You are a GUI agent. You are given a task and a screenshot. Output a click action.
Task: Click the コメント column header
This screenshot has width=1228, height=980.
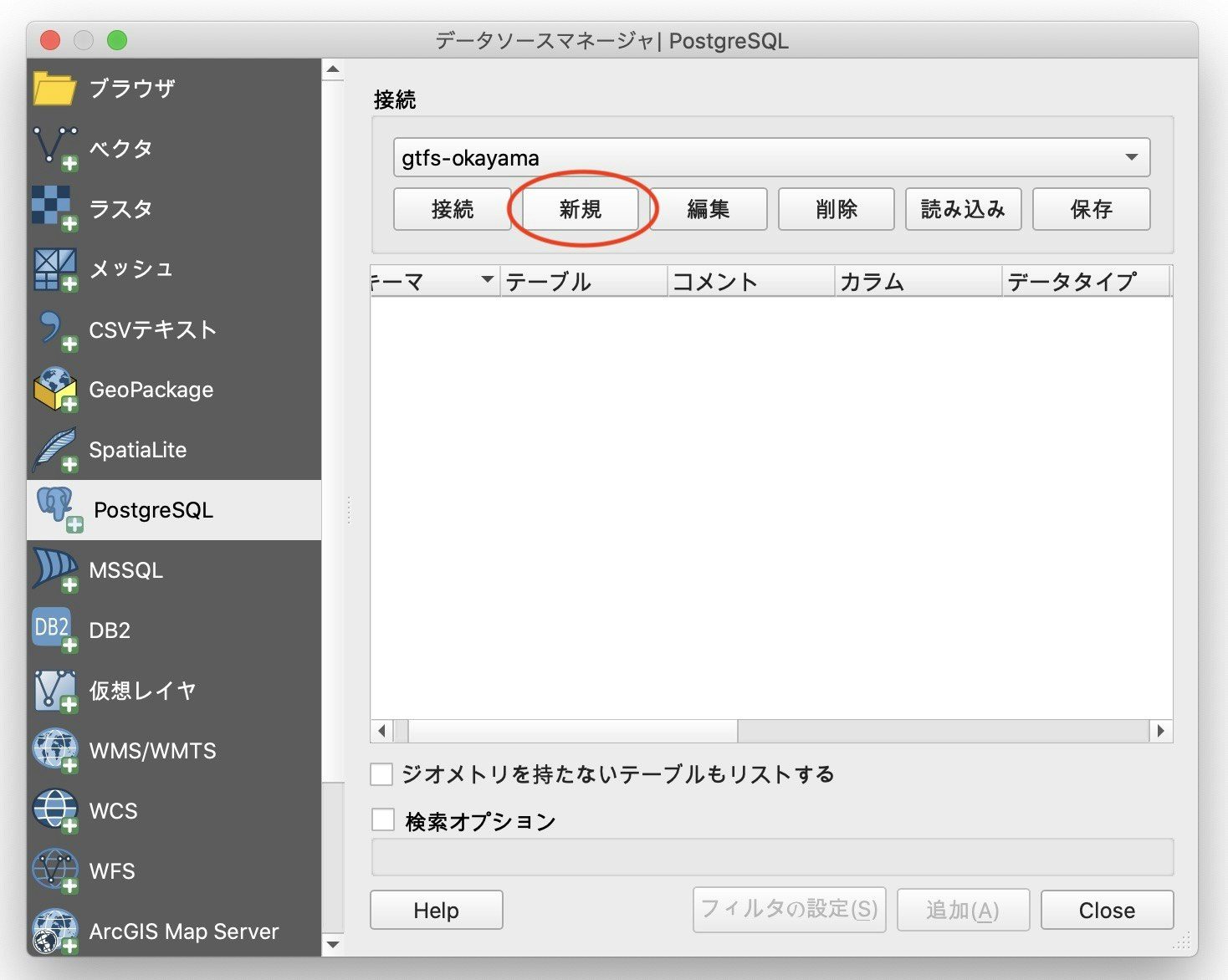point(751,281)
